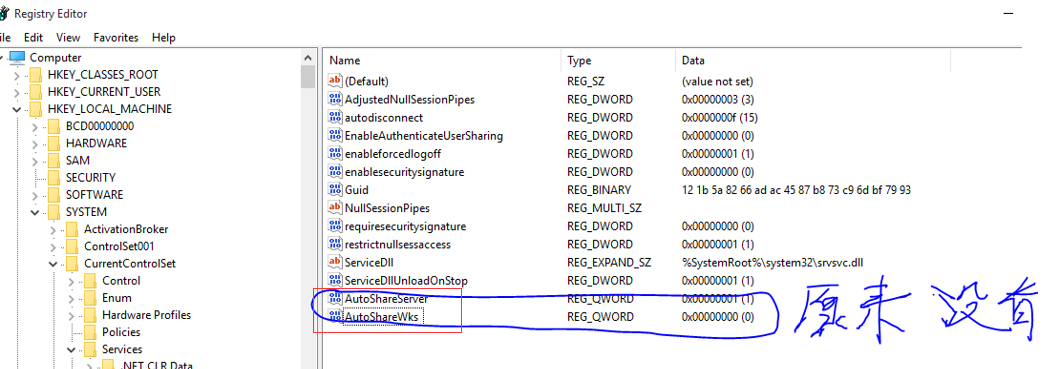The image size is (1063, 369).
Task: Collapse the HKEY_LOCAL_MACHINE key
Action: pos(16,109)
